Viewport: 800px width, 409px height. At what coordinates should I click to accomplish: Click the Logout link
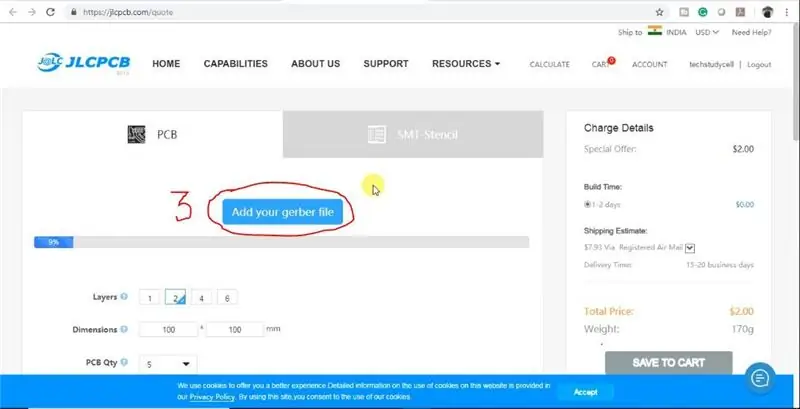(x=759, y=64)
